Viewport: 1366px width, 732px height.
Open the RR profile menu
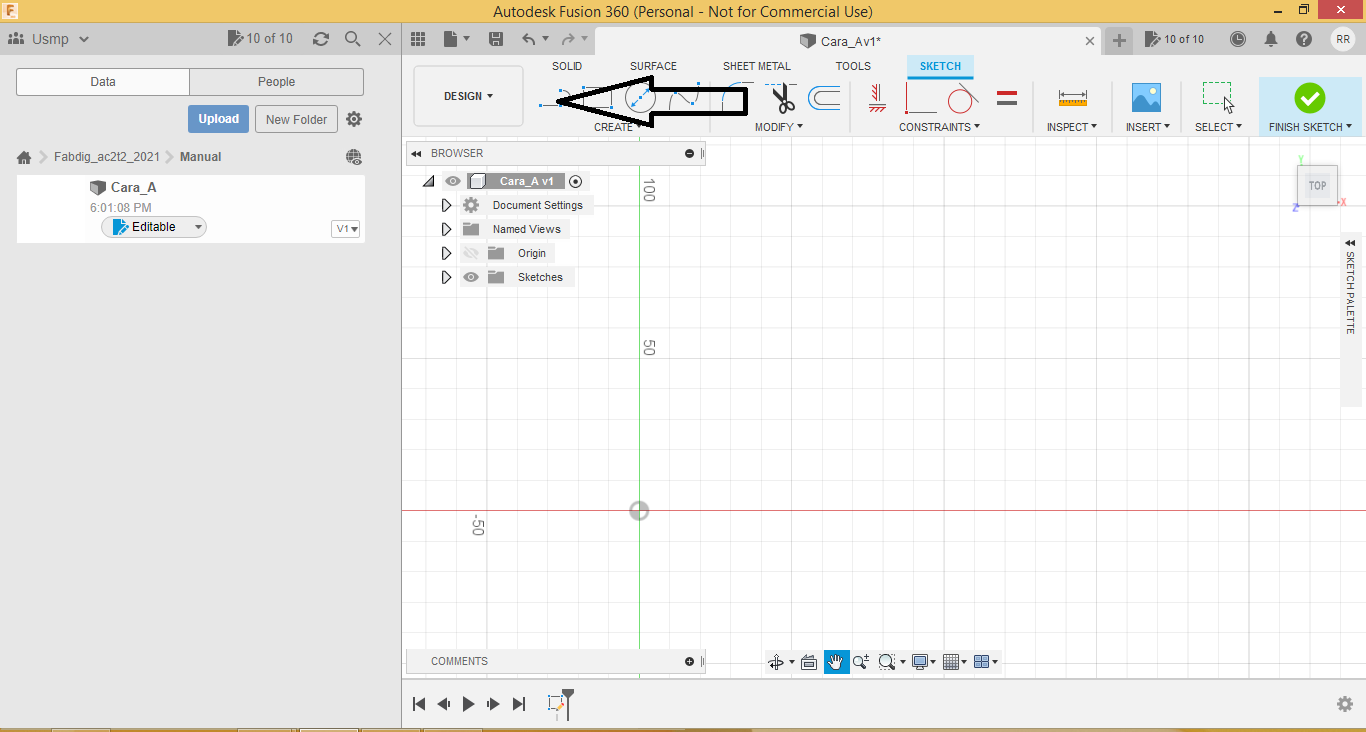pos(1342,39)
